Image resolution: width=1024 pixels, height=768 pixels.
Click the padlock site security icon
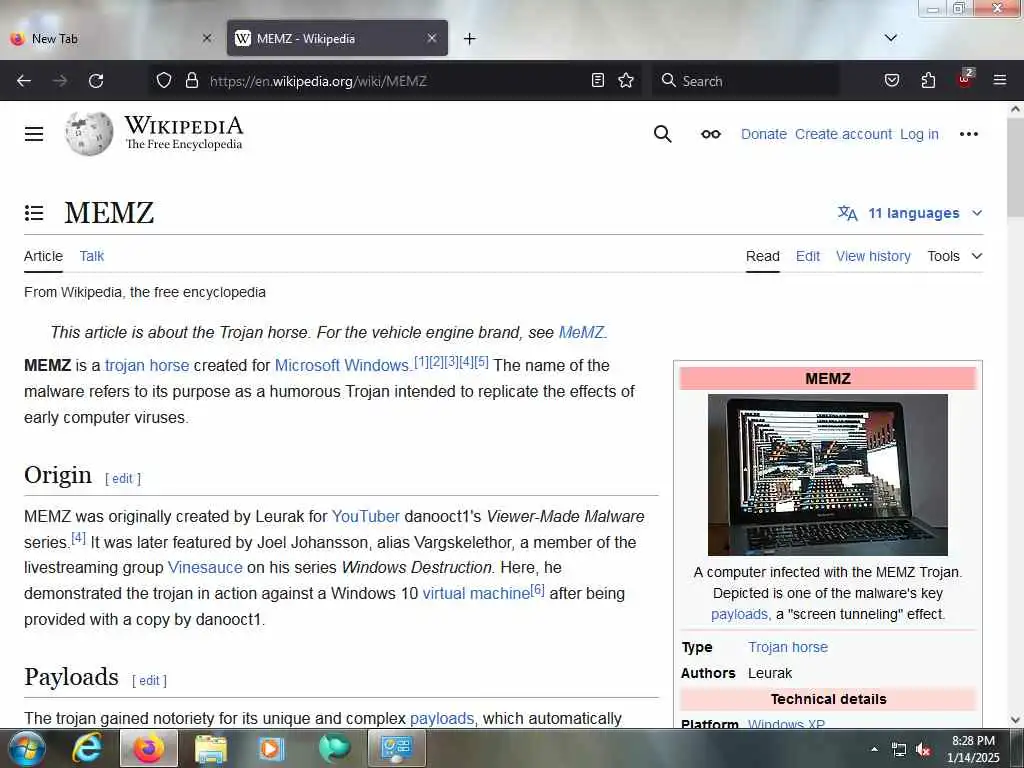(191, 80)
